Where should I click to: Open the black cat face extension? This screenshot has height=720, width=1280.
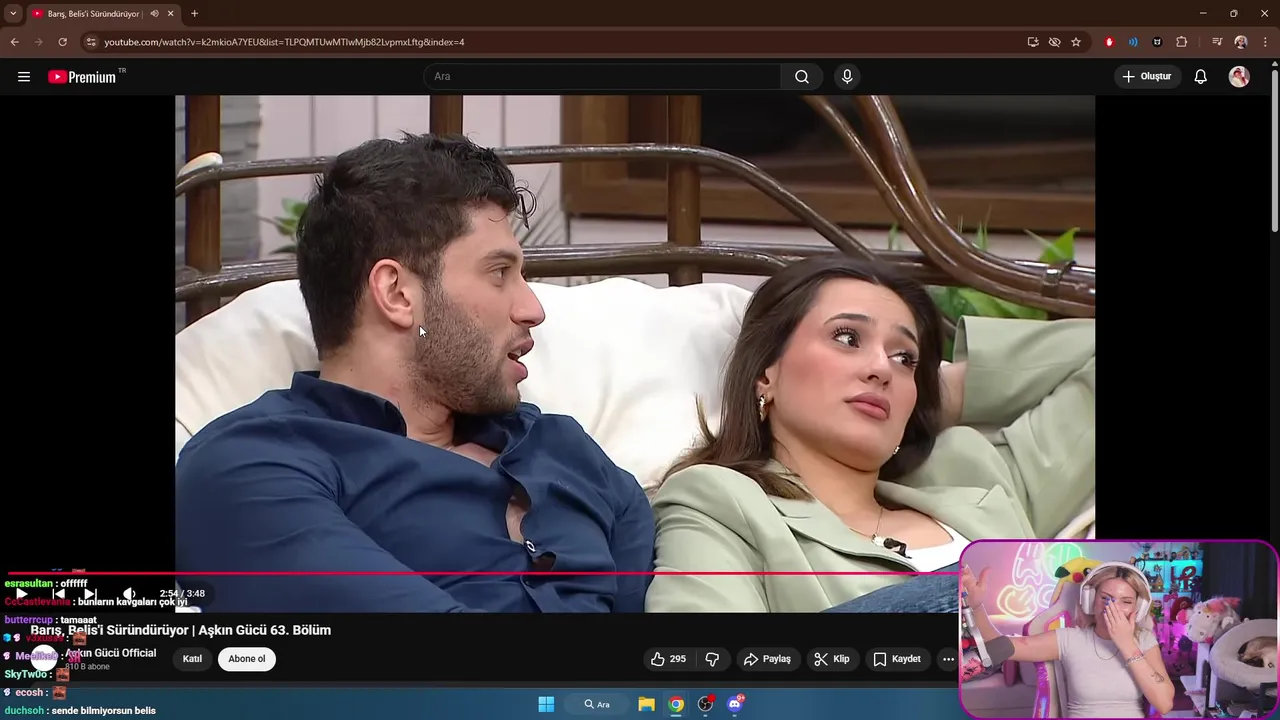pos(1157,42)
